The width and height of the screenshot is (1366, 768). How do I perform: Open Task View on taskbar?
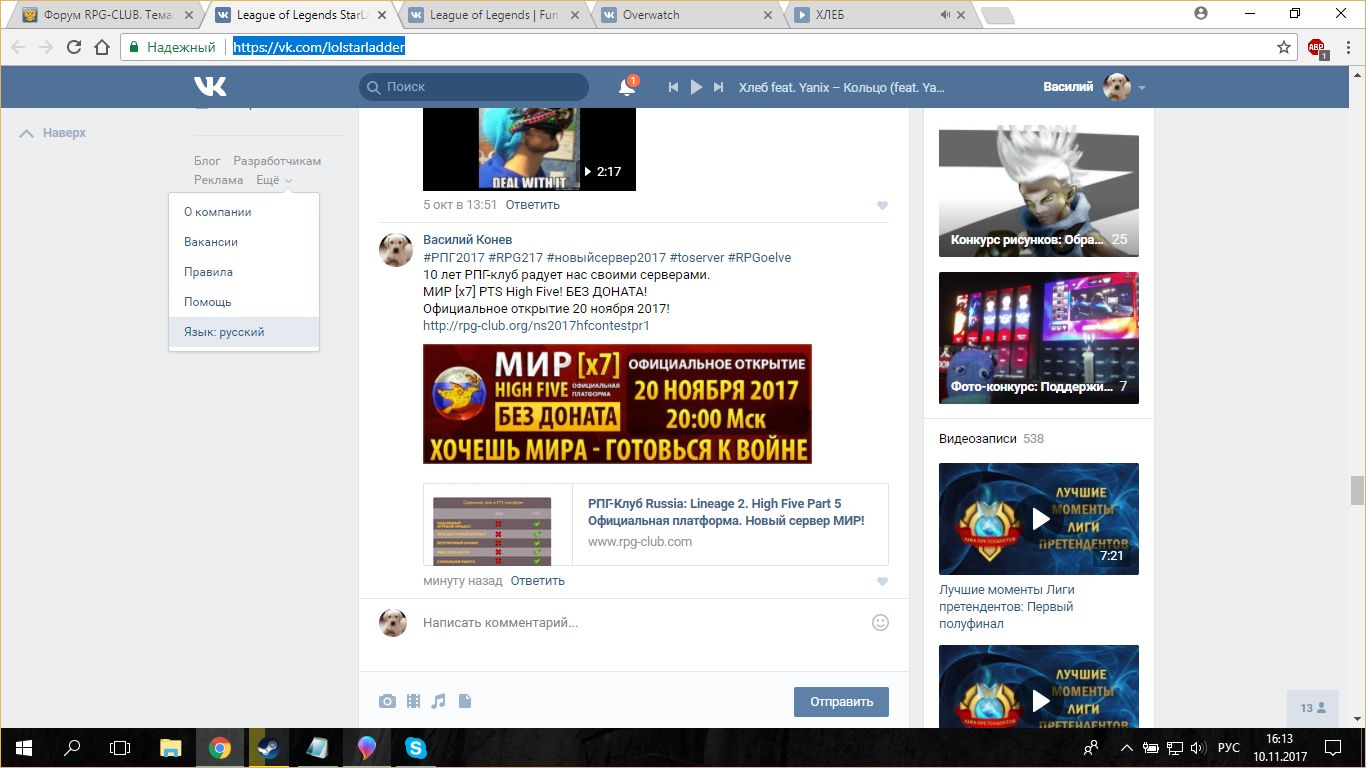[120, 747]
